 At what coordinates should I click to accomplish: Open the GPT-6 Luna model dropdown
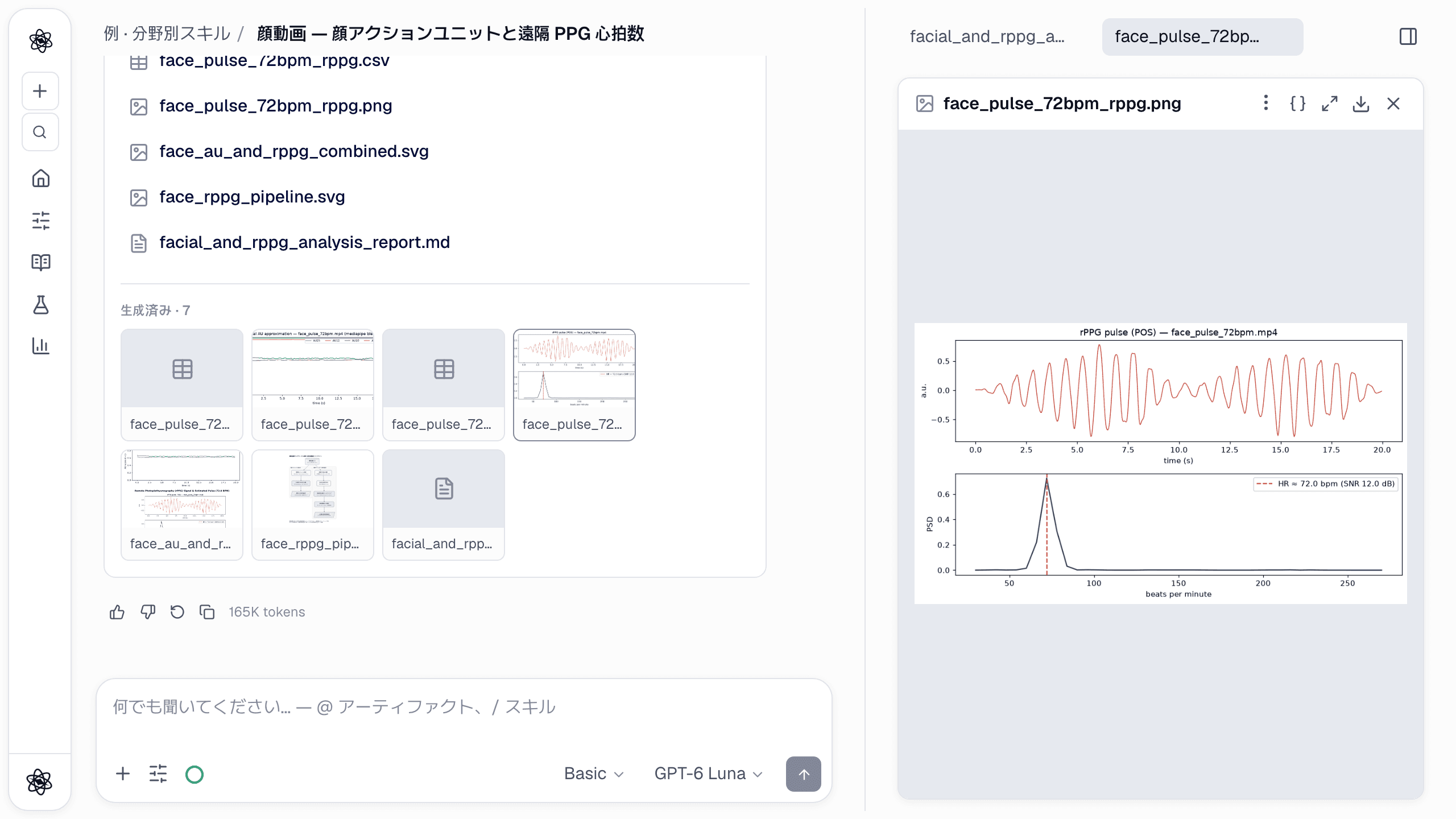(x=708, y=773)
